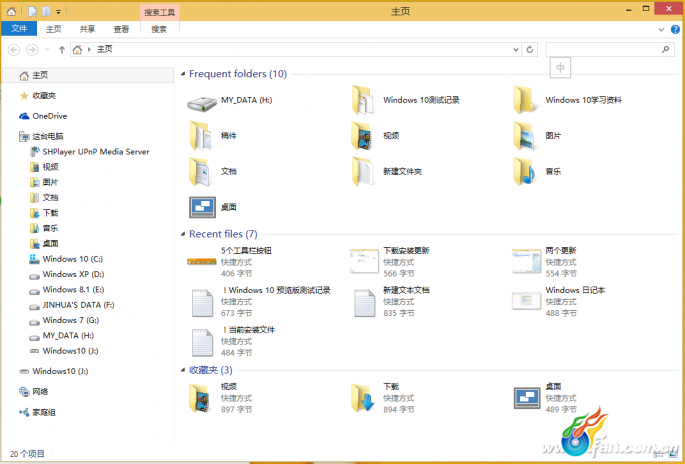Open the MY_DATA (H:) drive in Frequent folders

point(230,100)
